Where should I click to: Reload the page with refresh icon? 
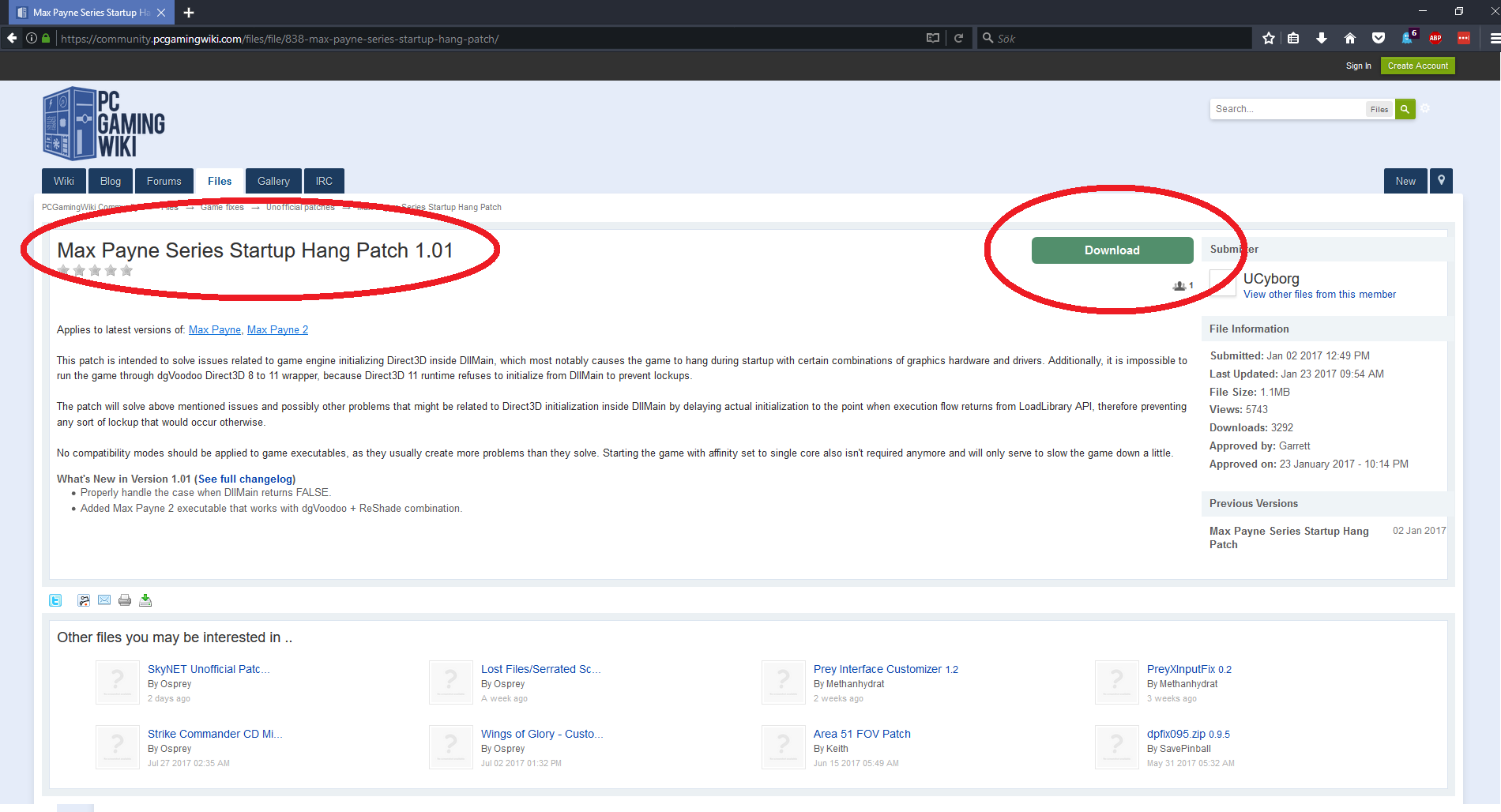point(958,38)
